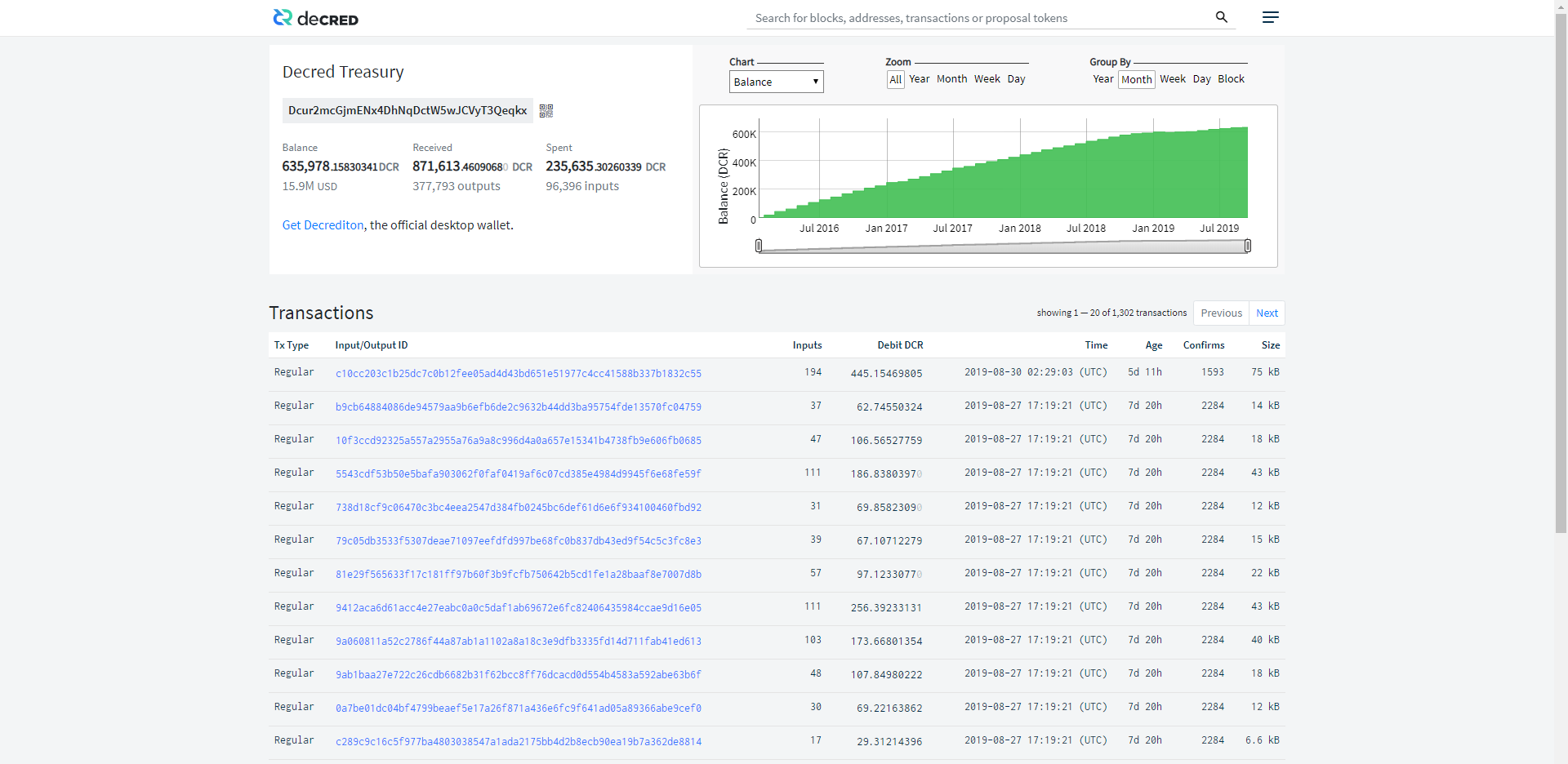Image resolution: width=1568 pixels, height=764 pixels.
Task: Set Zoom to Year
Action: click(920, 79)
